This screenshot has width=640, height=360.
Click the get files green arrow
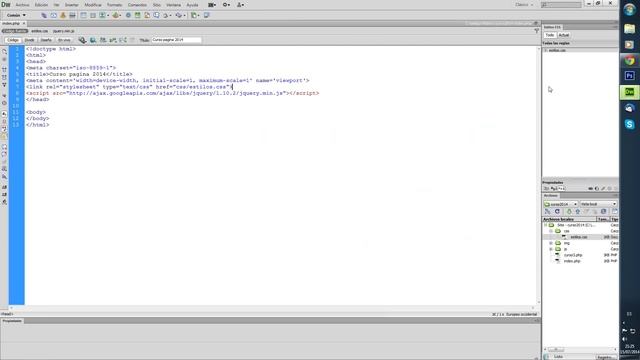pyautogui.click(x=569, y=211)
